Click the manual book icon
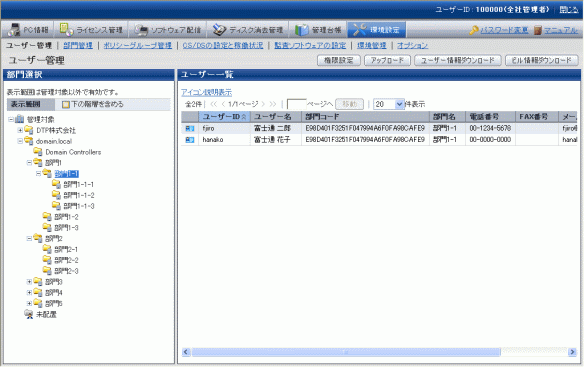Screen dimensions: 584x367 (537, 30)
